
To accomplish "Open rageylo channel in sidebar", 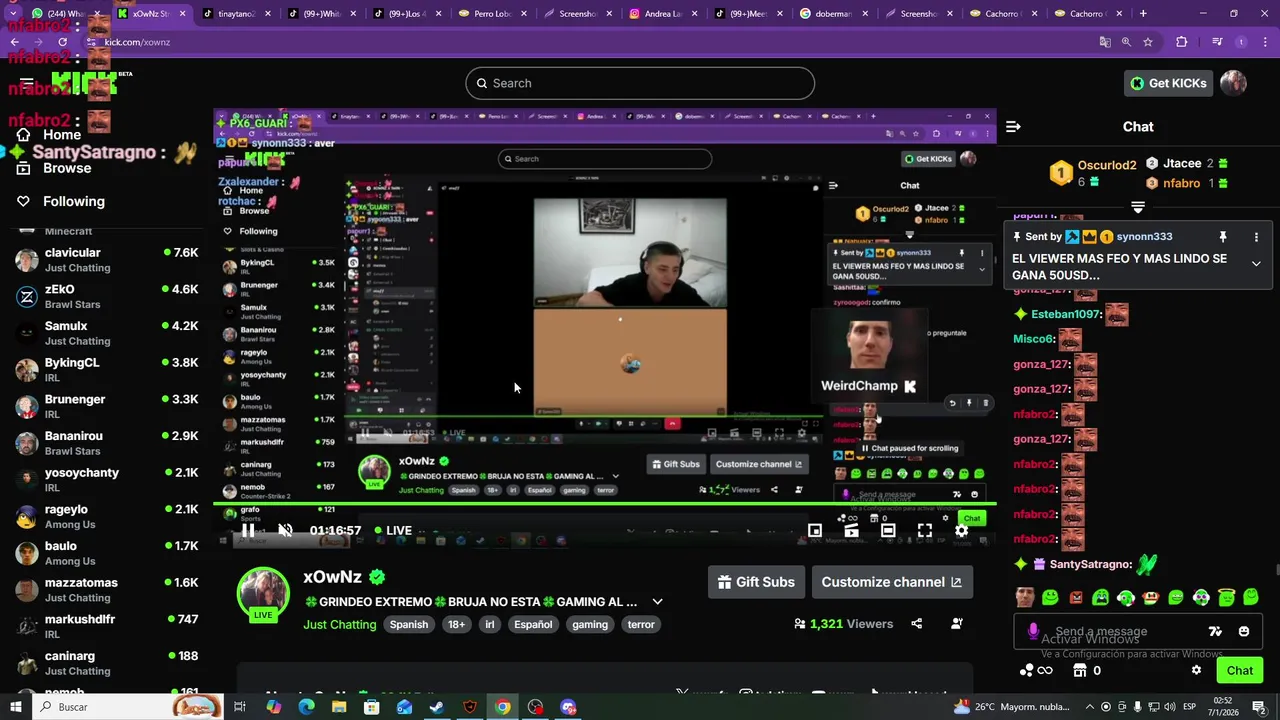I will [107, 516].
